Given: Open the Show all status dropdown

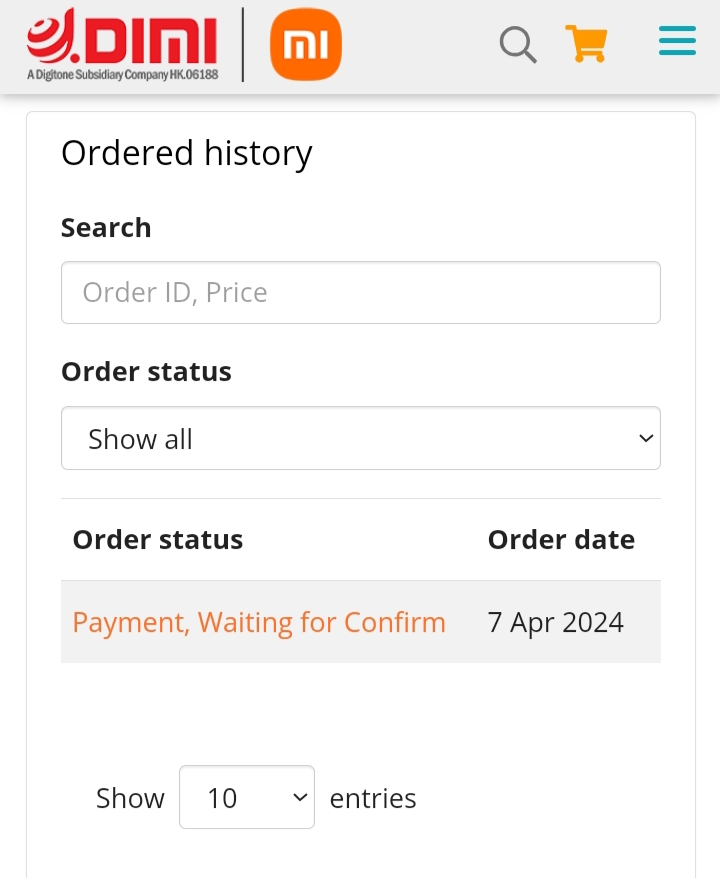Looking at the screenshot, I should [x=361, y=438].
